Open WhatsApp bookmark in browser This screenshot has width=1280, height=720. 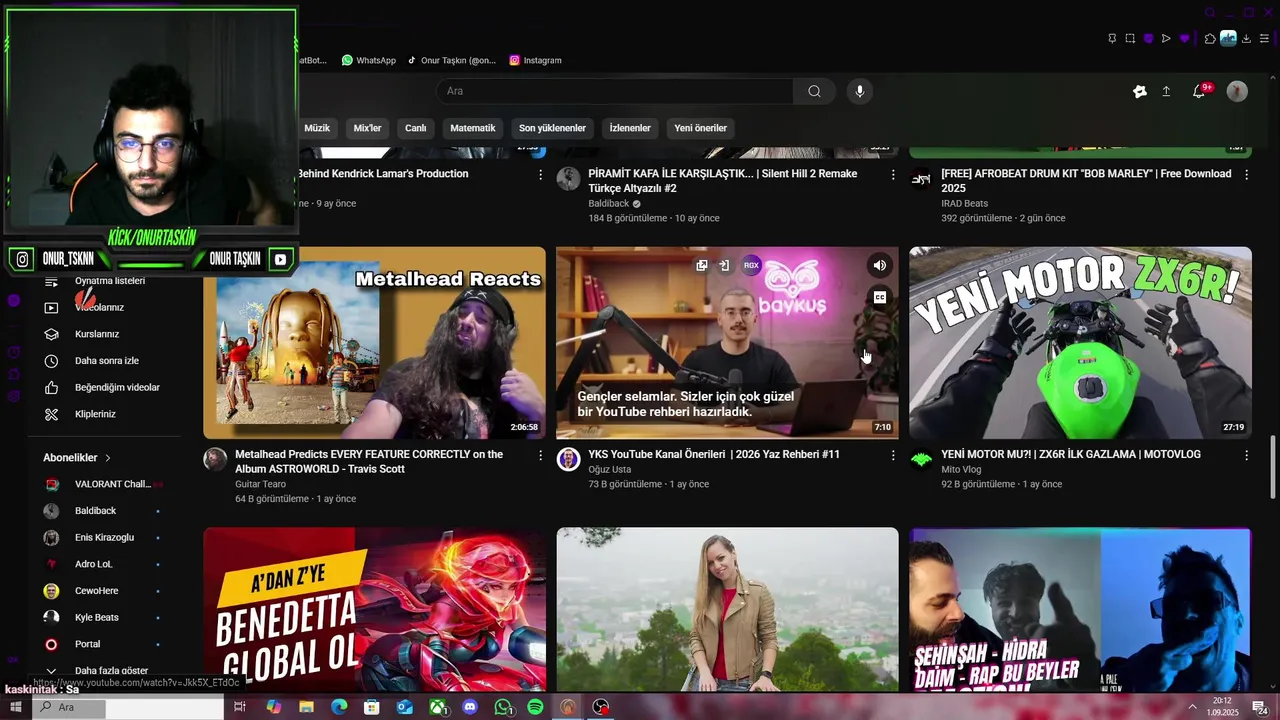tap(368, 60)
